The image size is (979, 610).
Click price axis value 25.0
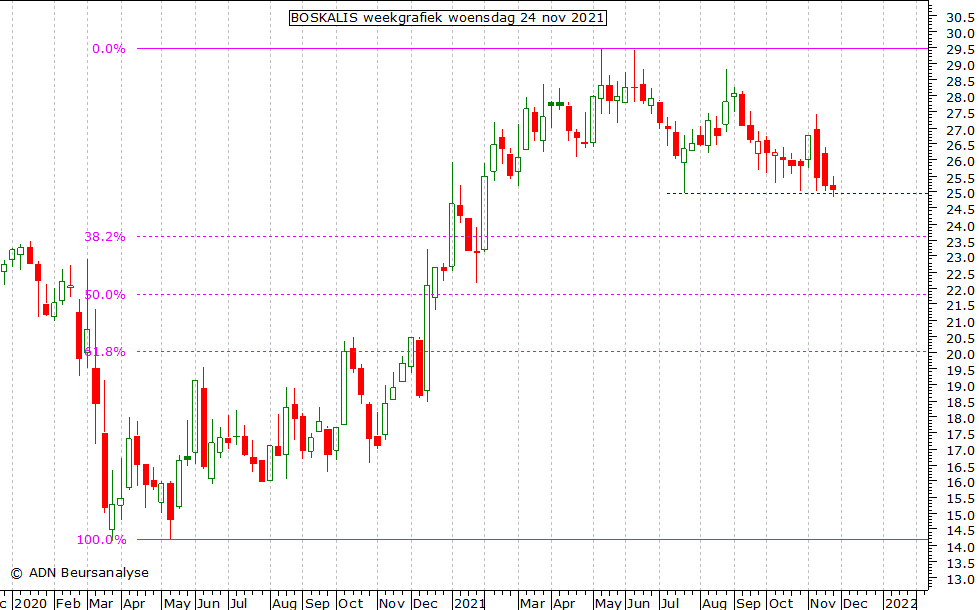(x=960, y=194)
